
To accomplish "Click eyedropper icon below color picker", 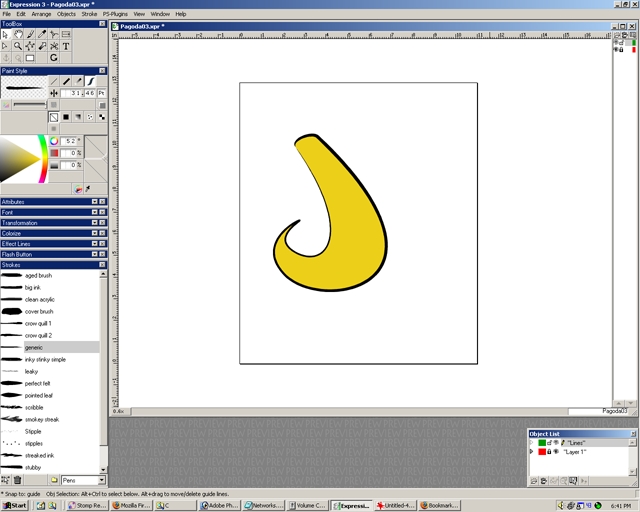I will tap(88, 189).
